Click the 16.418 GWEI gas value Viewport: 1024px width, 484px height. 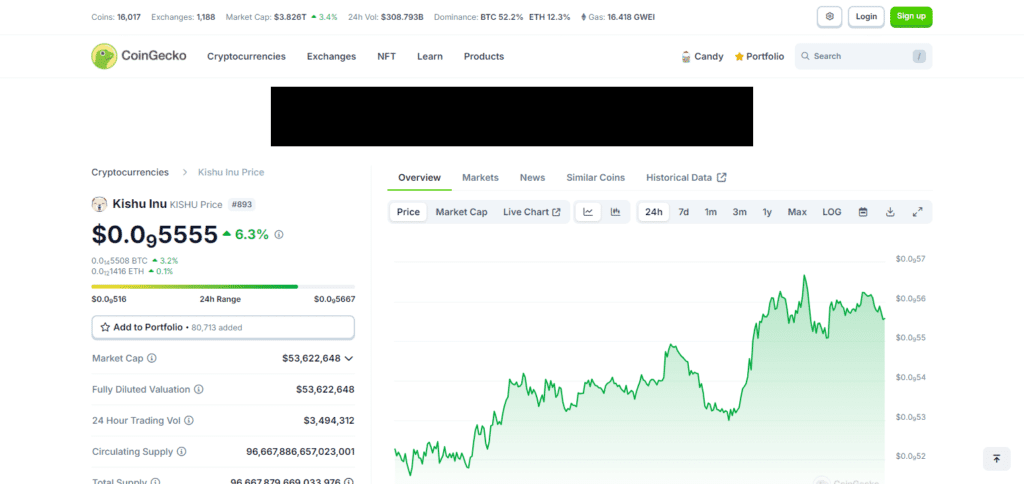pos(631,17)
